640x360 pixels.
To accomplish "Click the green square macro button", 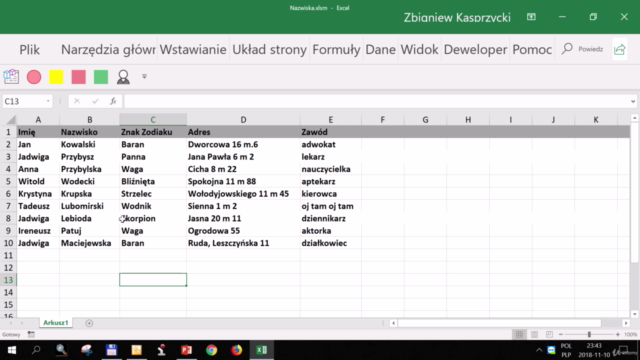I will pyautogui.click(x=101, y=77).
